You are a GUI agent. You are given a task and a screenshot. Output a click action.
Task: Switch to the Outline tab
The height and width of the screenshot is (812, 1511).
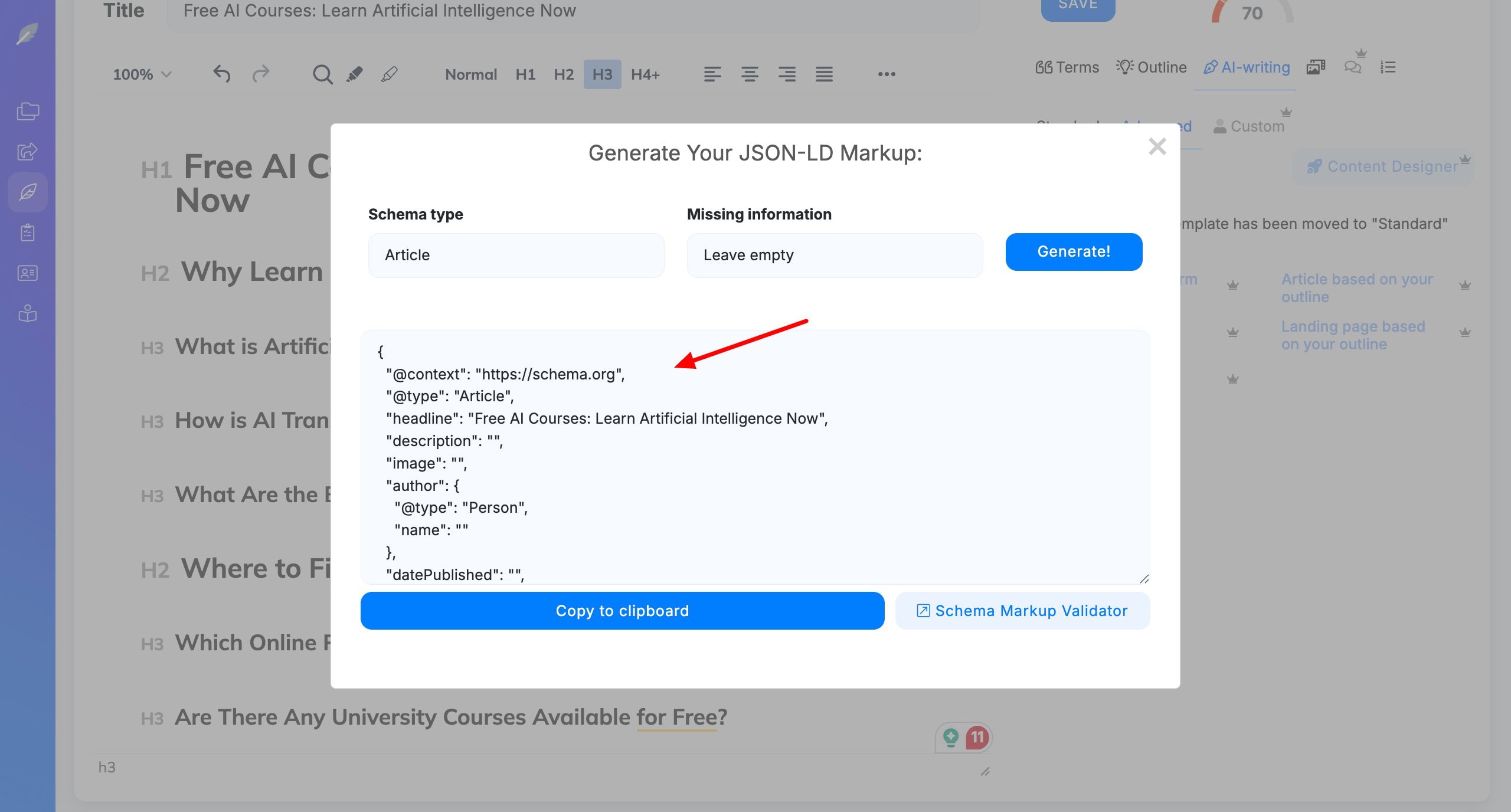tap(1151, 67)
